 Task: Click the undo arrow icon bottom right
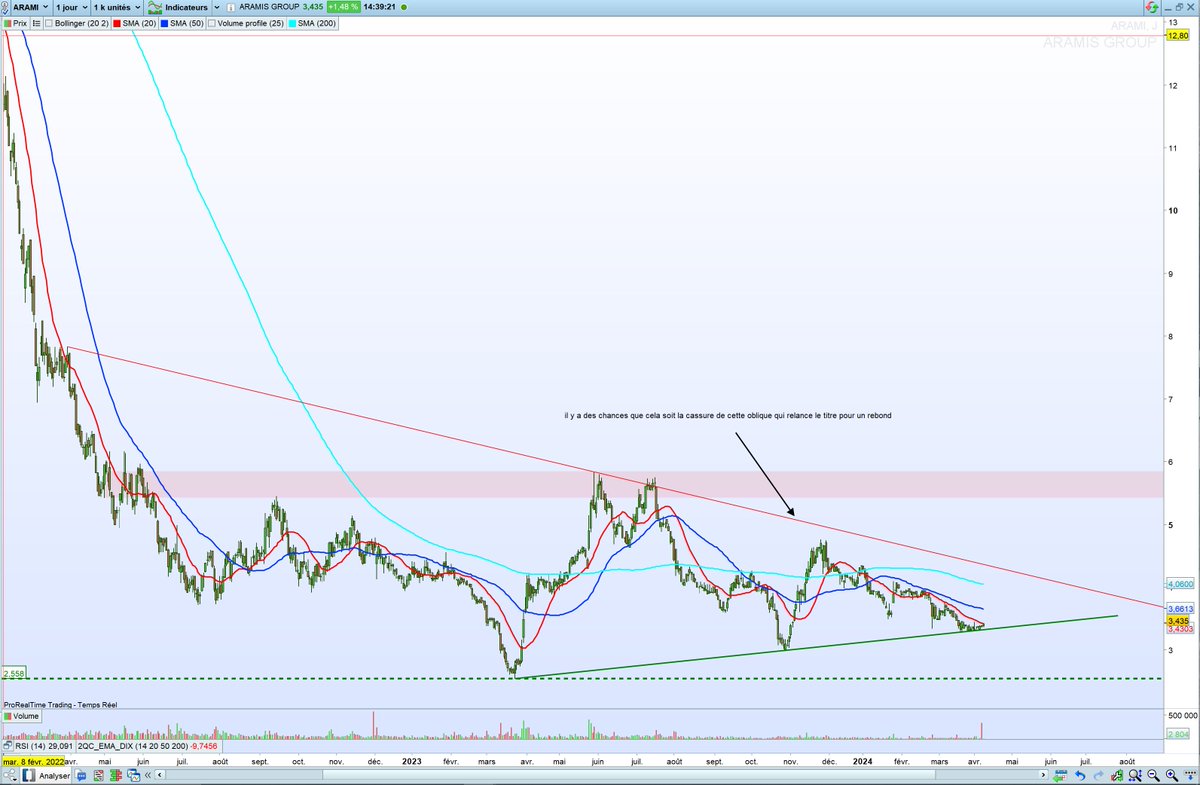(1080, 775)
